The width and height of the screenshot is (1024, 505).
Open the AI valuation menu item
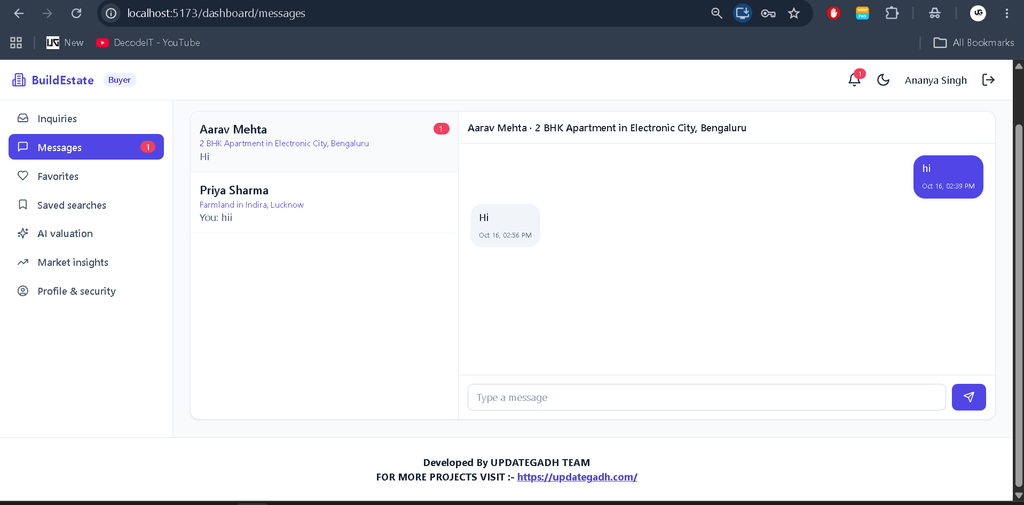tap(86, 233)
